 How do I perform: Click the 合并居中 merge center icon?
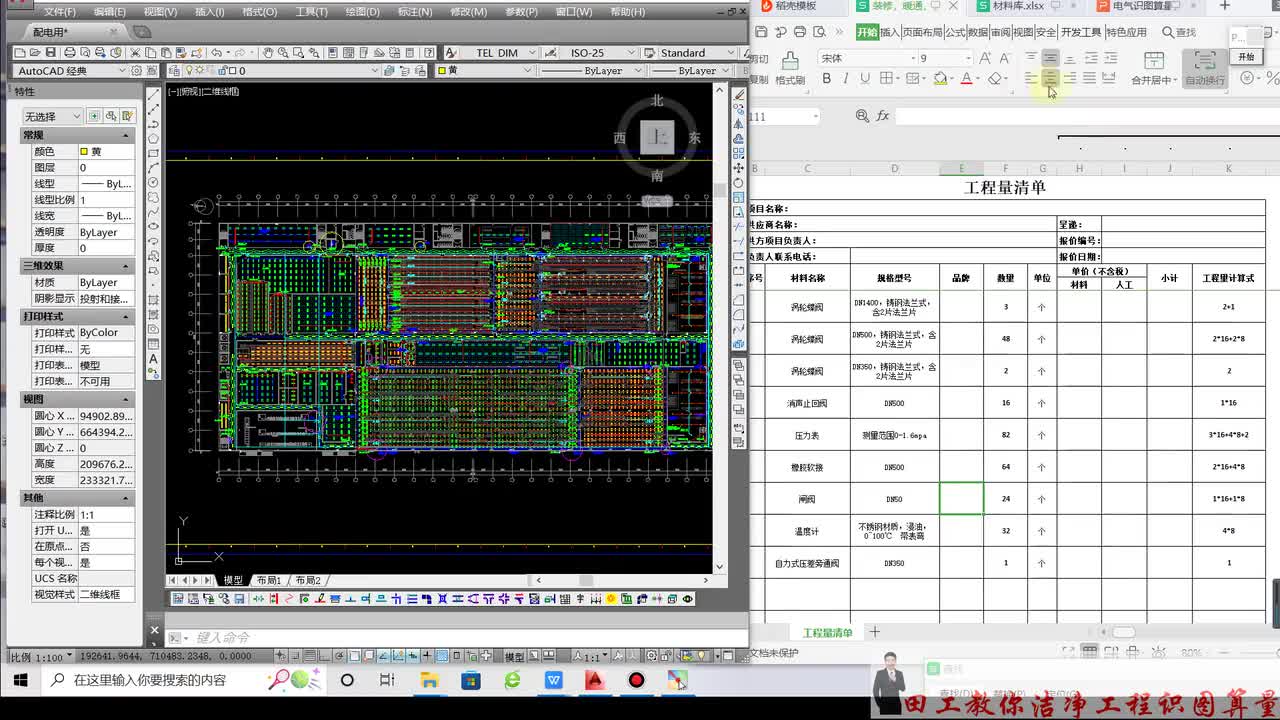click(1154, 69)
